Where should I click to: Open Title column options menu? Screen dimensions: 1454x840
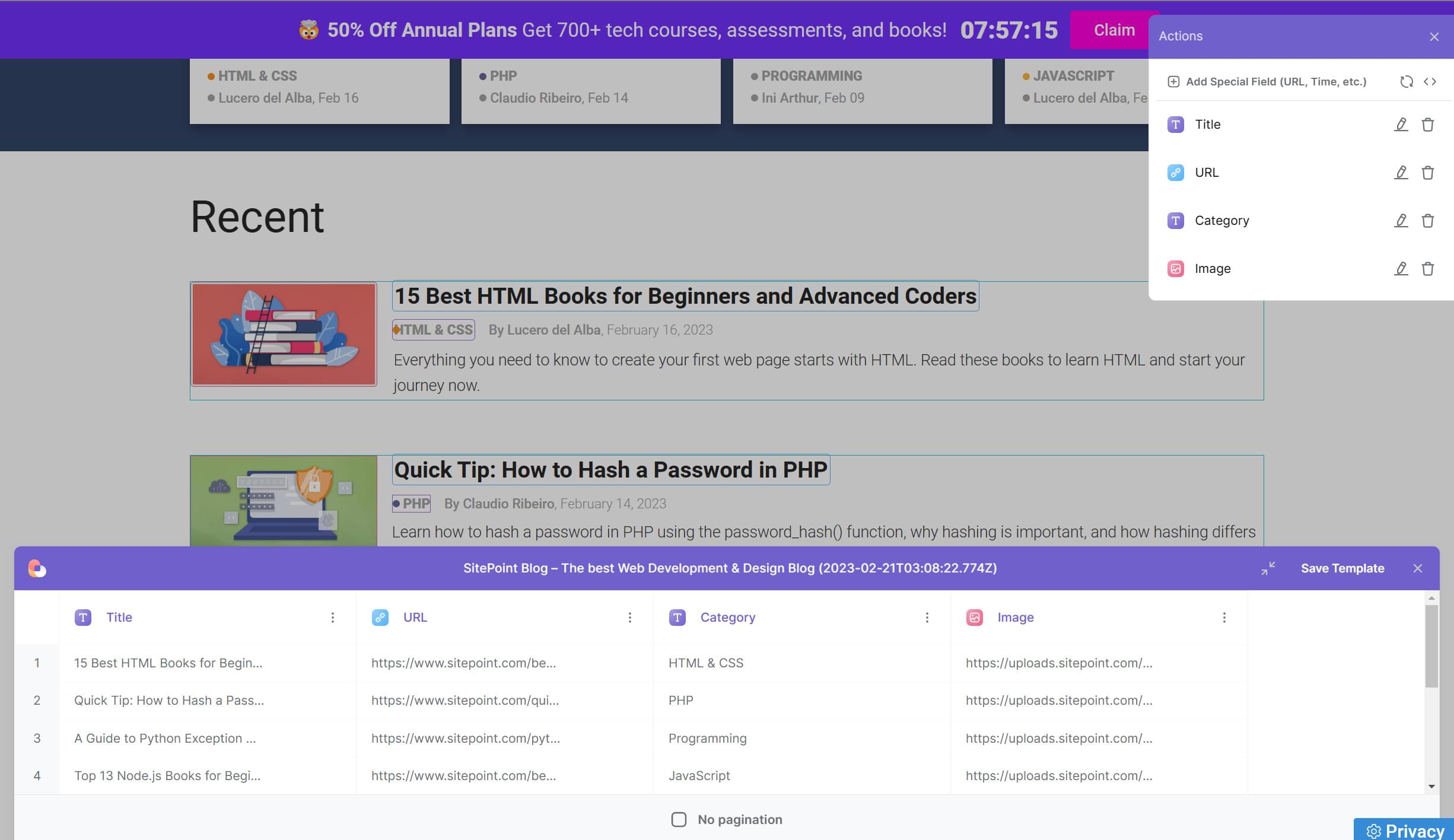pyautogui.click(x=333, y=618)
